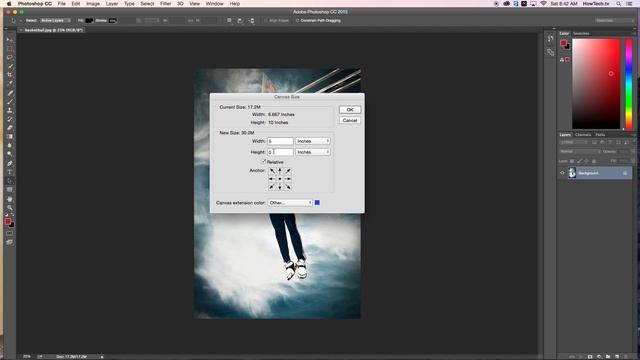The width and height of the screenshot is (640, 360).
Task: Click the color picker gradient field
Action: [596, 84]
